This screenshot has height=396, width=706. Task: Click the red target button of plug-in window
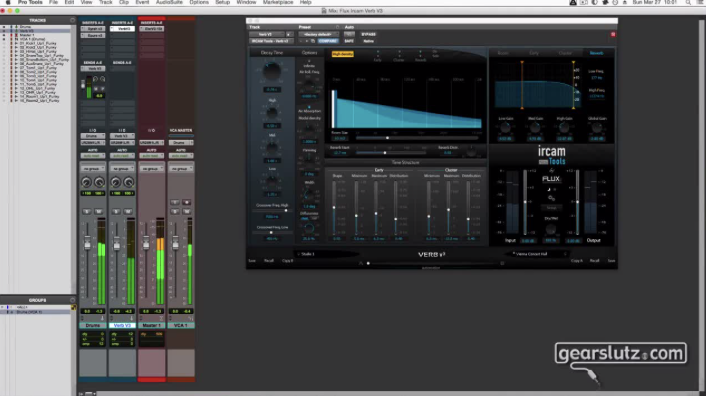pyautogui.click(x=613, y=34)
